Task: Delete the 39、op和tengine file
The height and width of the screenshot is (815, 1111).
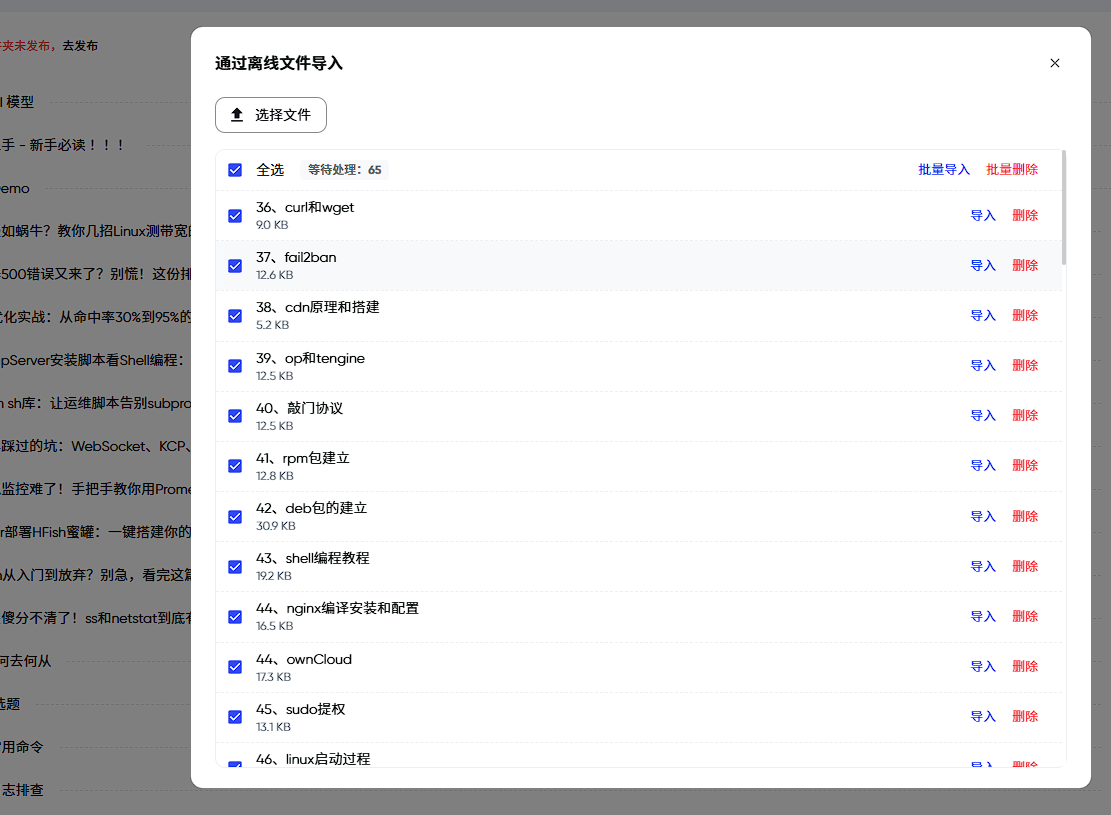Action: coord(1025,366)
